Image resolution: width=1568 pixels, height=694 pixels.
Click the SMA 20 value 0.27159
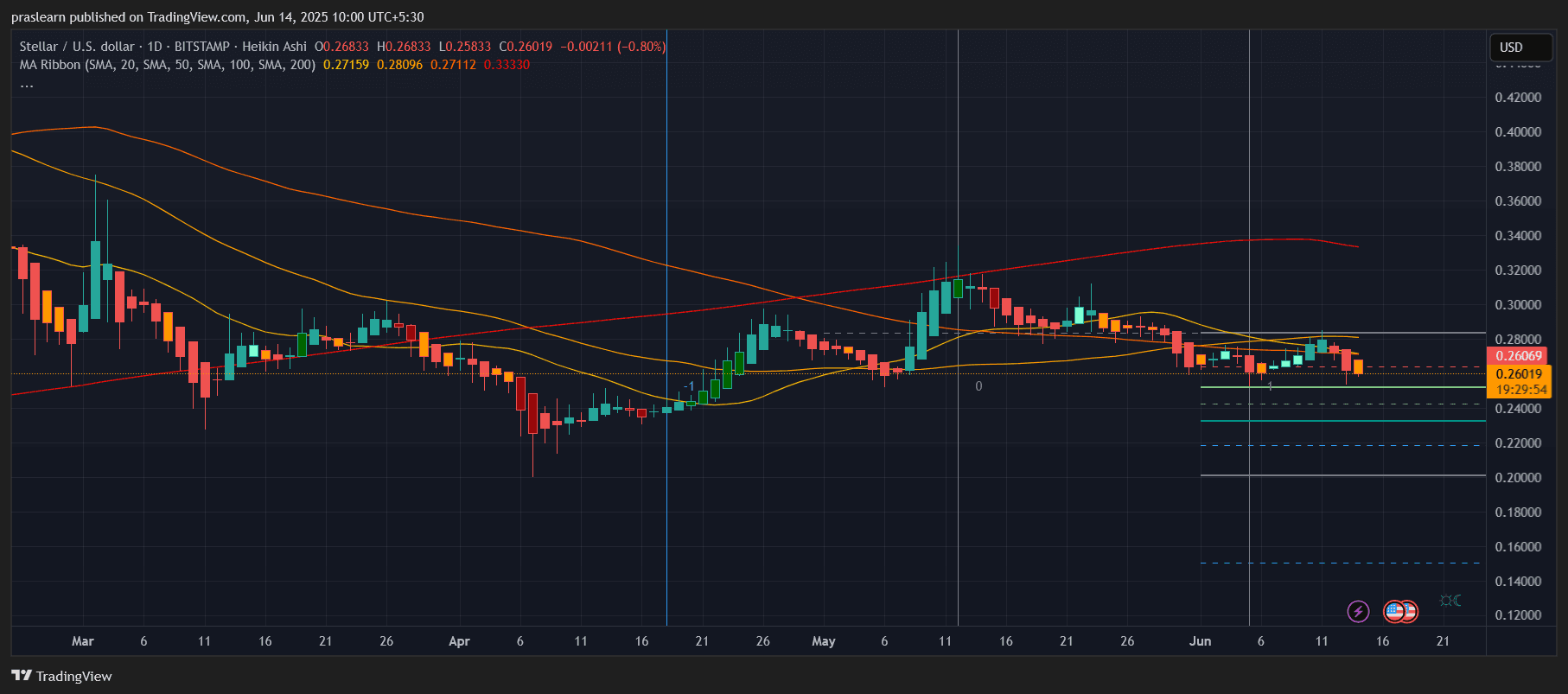[346, 65]
